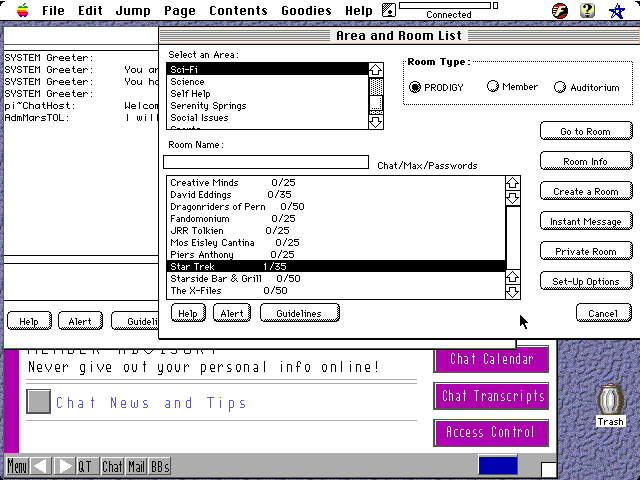Screen dimensions: 642x480
Task: Open the Edit menu
Action: [90, 10]
